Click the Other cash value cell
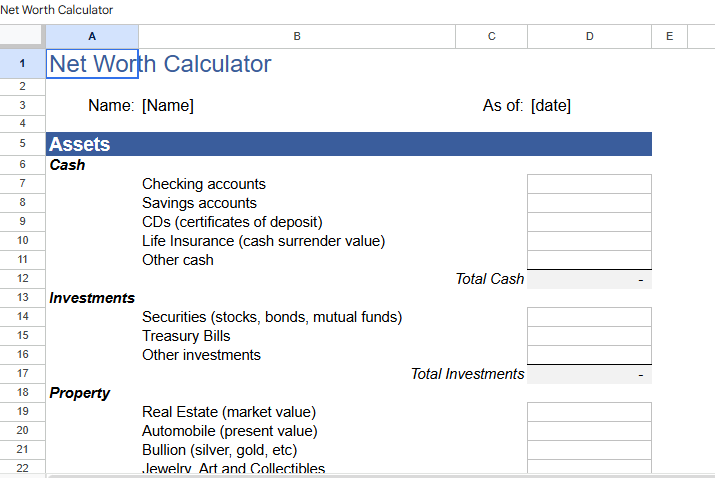This screenshot has width=715, height=478. [x=590, y=260]
